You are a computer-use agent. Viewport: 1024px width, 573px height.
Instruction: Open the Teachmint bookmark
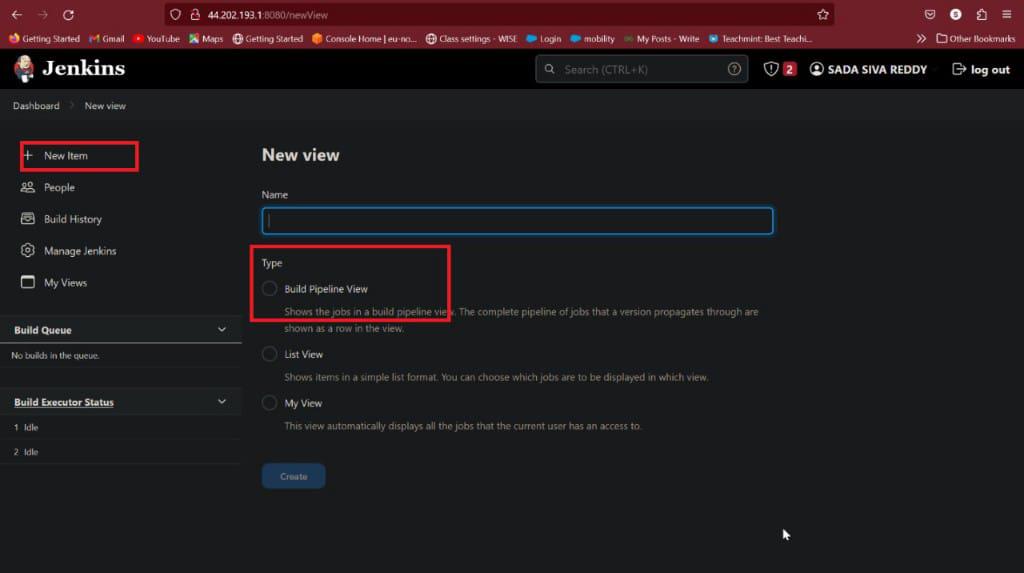(x=760, y=39)
